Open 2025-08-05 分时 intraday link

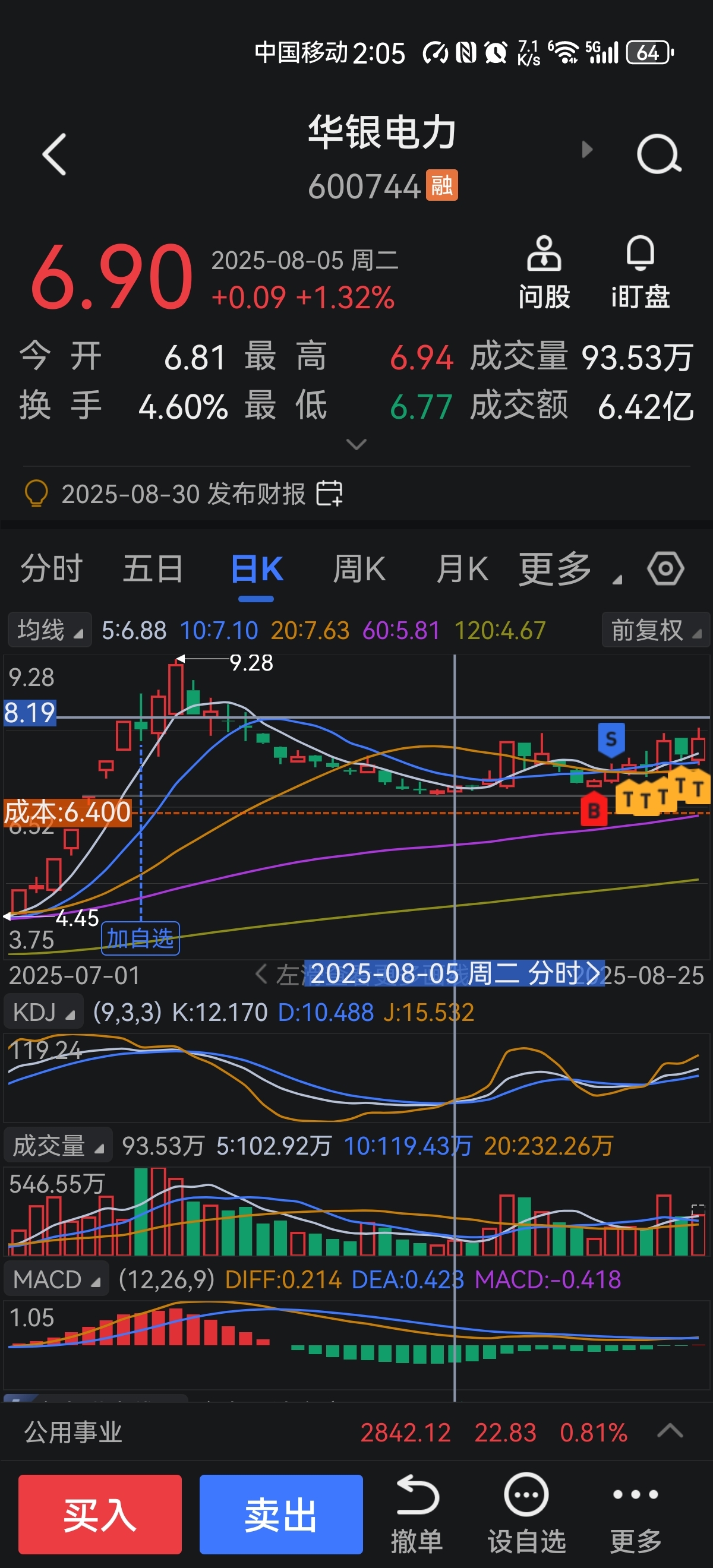point(454,973)
